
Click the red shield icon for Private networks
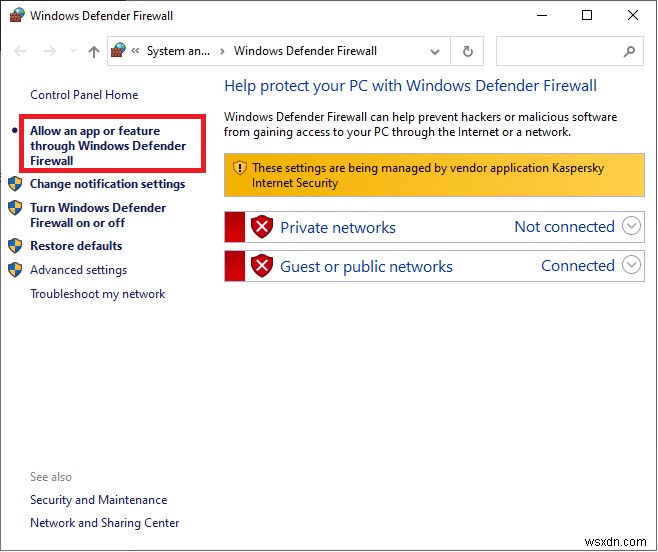tap(262, 227)
